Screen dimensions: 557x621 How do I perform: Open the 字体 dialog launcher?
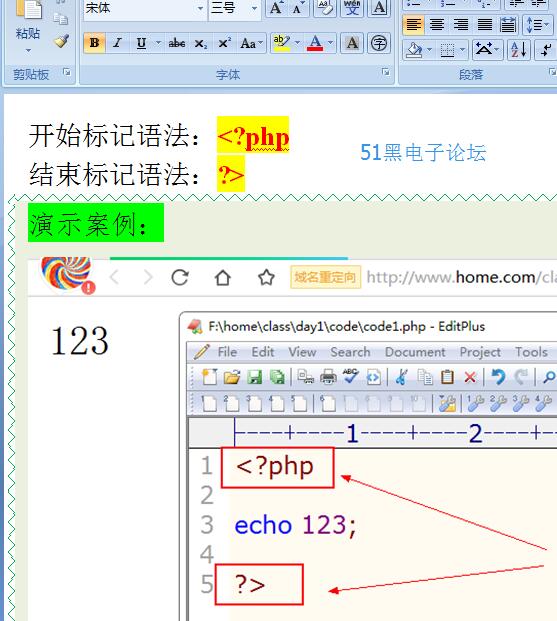tap(385, 72)
